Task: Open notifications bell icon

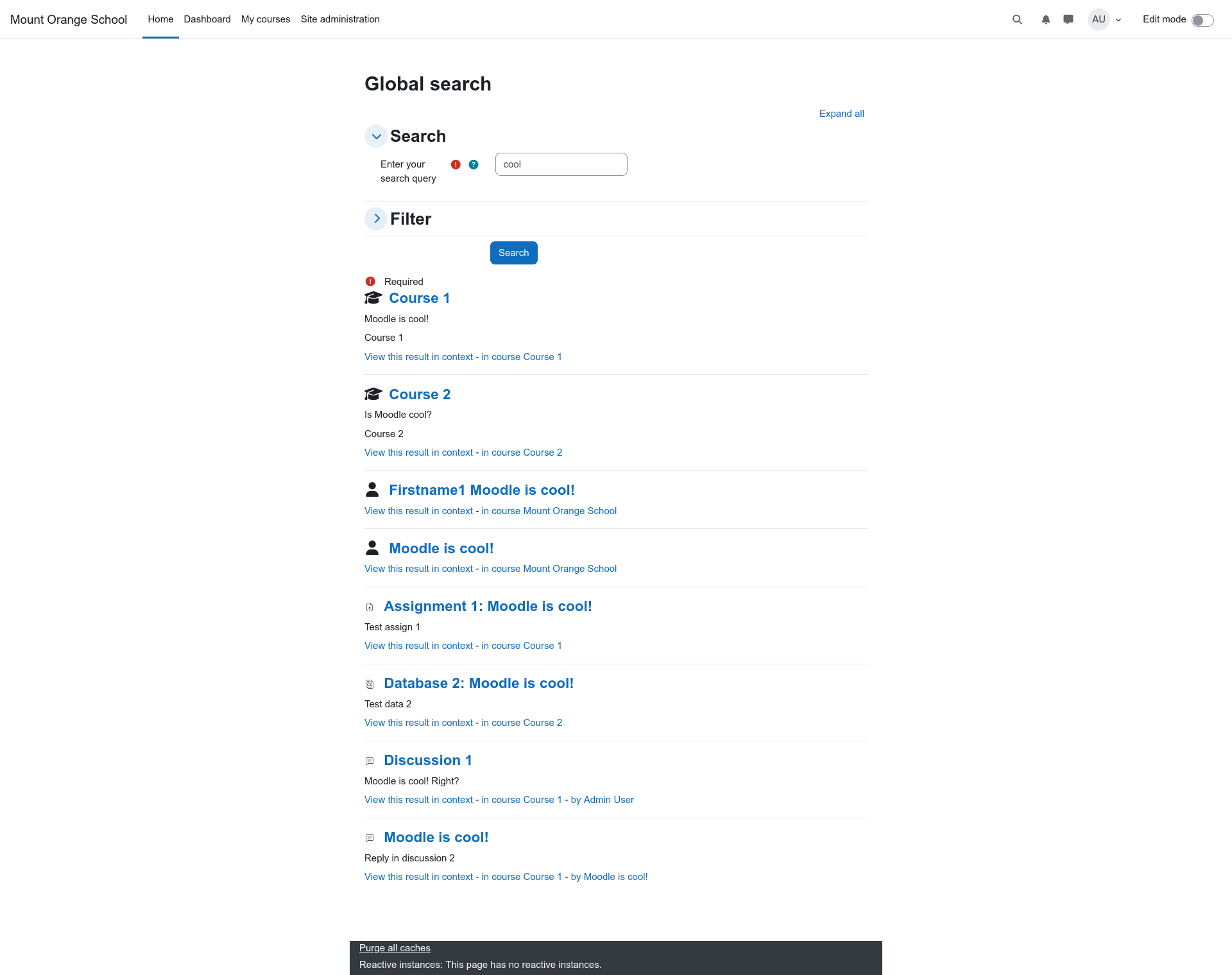Action: point(1046,19)
